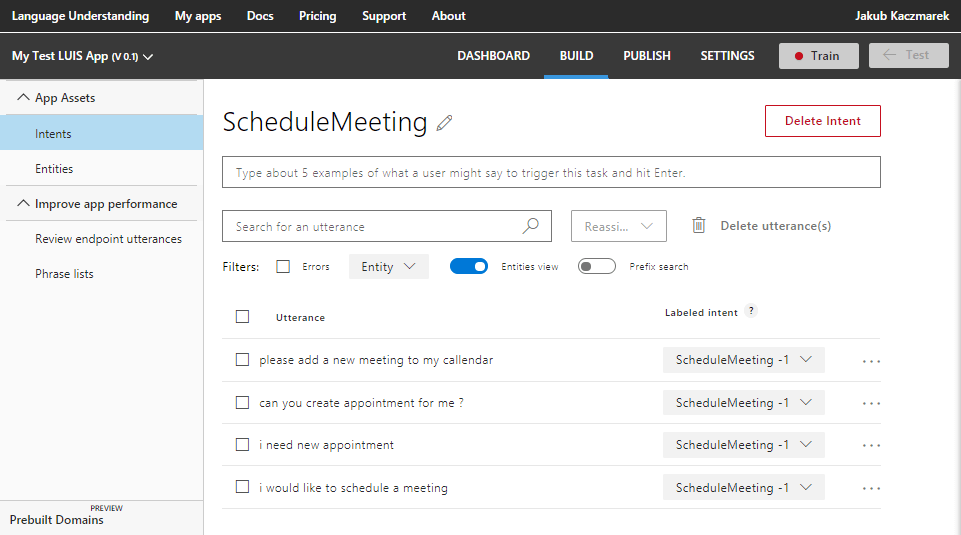Click utterance text 'can you create appointment for me ?'
The height and width of the screenshot is (535, 961).
point(361,403)
